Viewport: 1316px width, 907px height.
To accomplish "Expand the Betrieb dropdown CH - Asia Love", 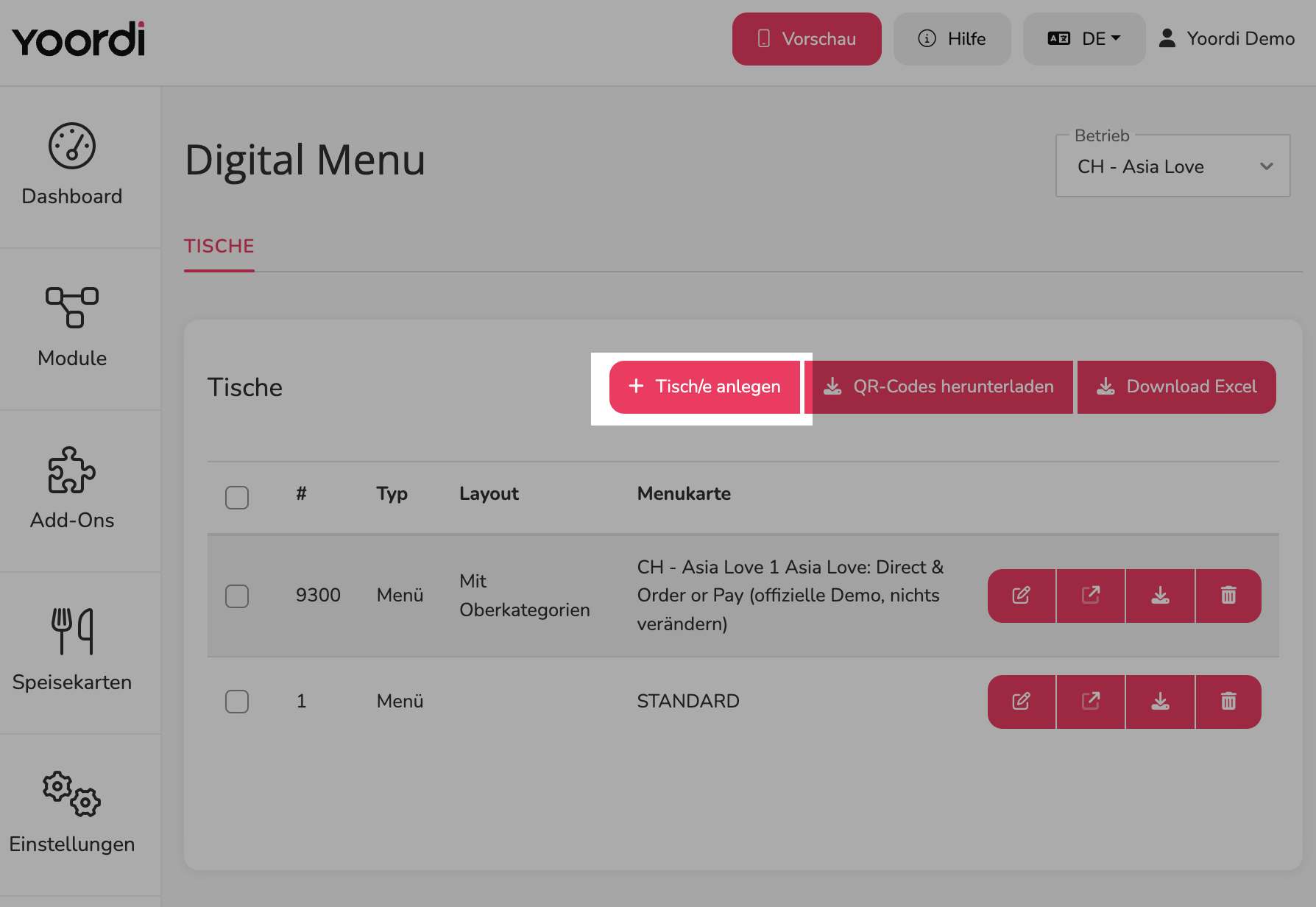I will [x=1173, y=166].
